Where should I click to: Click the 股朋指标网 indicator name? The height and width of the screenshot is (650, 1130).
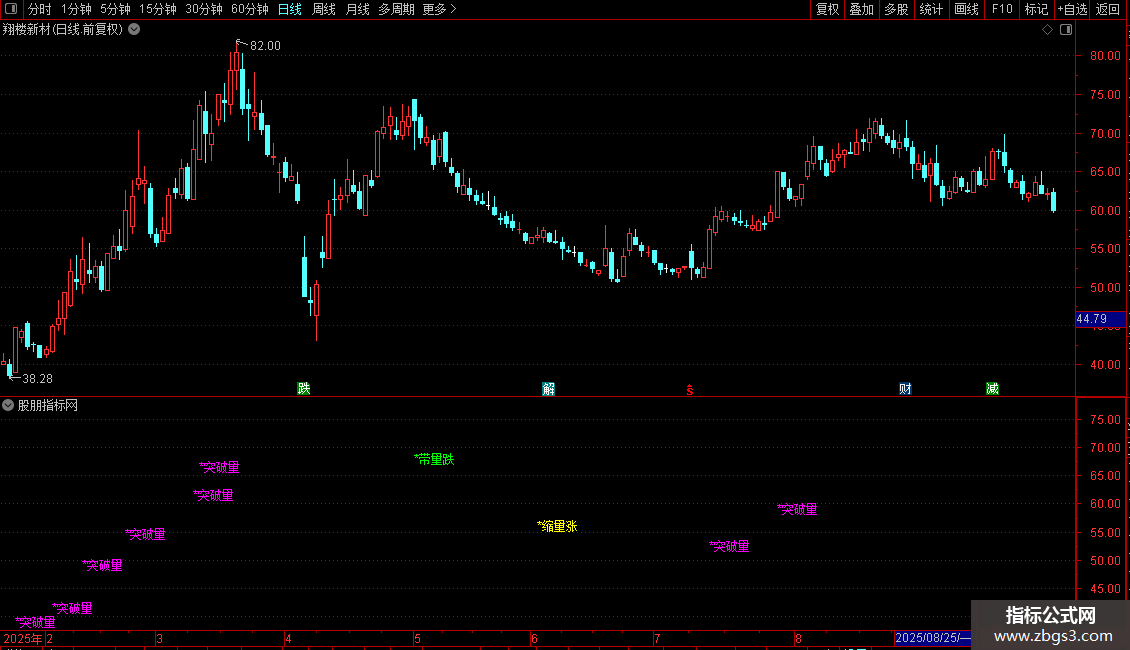point(48,406)
